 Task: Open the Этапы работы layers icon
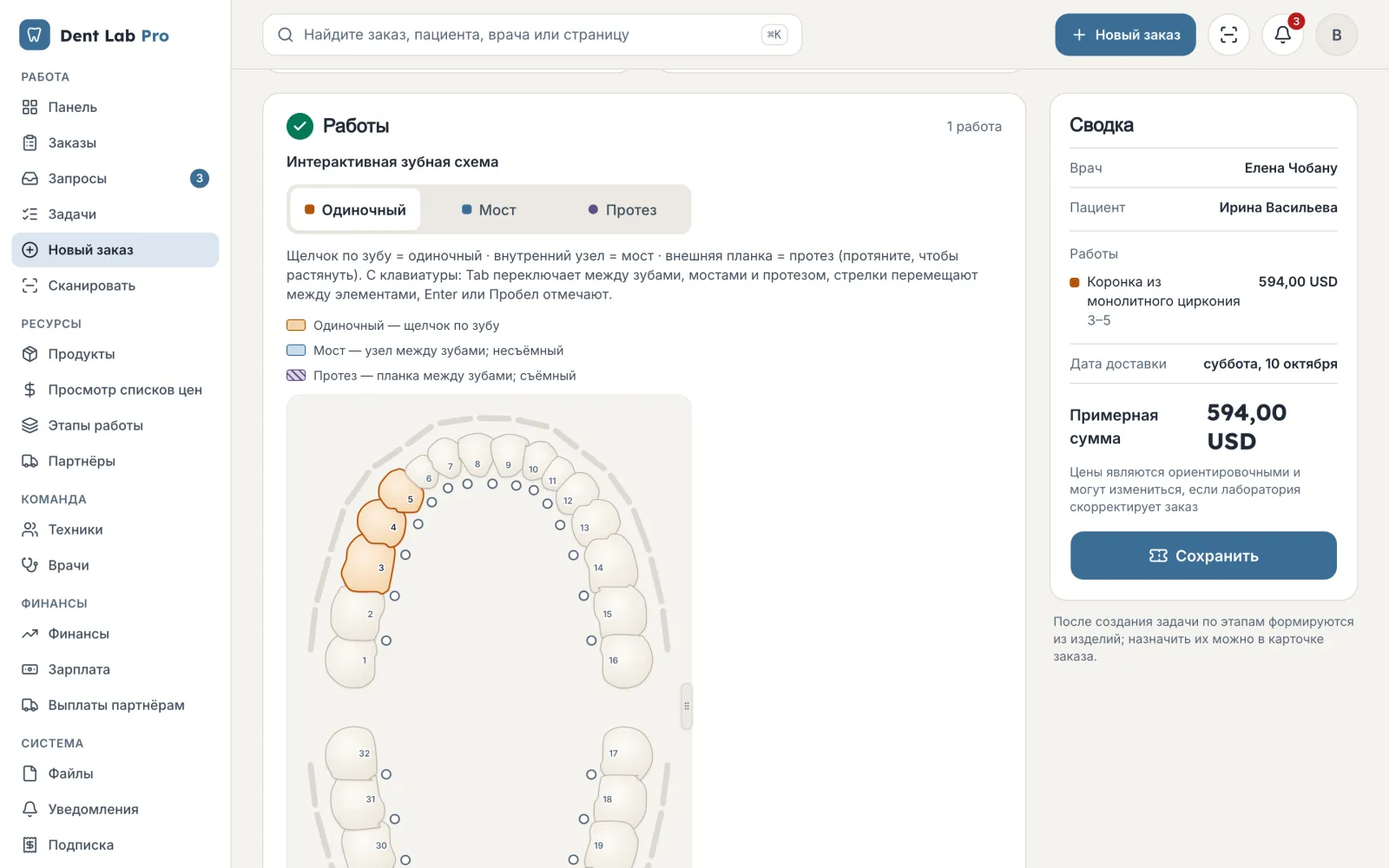click(x=30, y=425)
